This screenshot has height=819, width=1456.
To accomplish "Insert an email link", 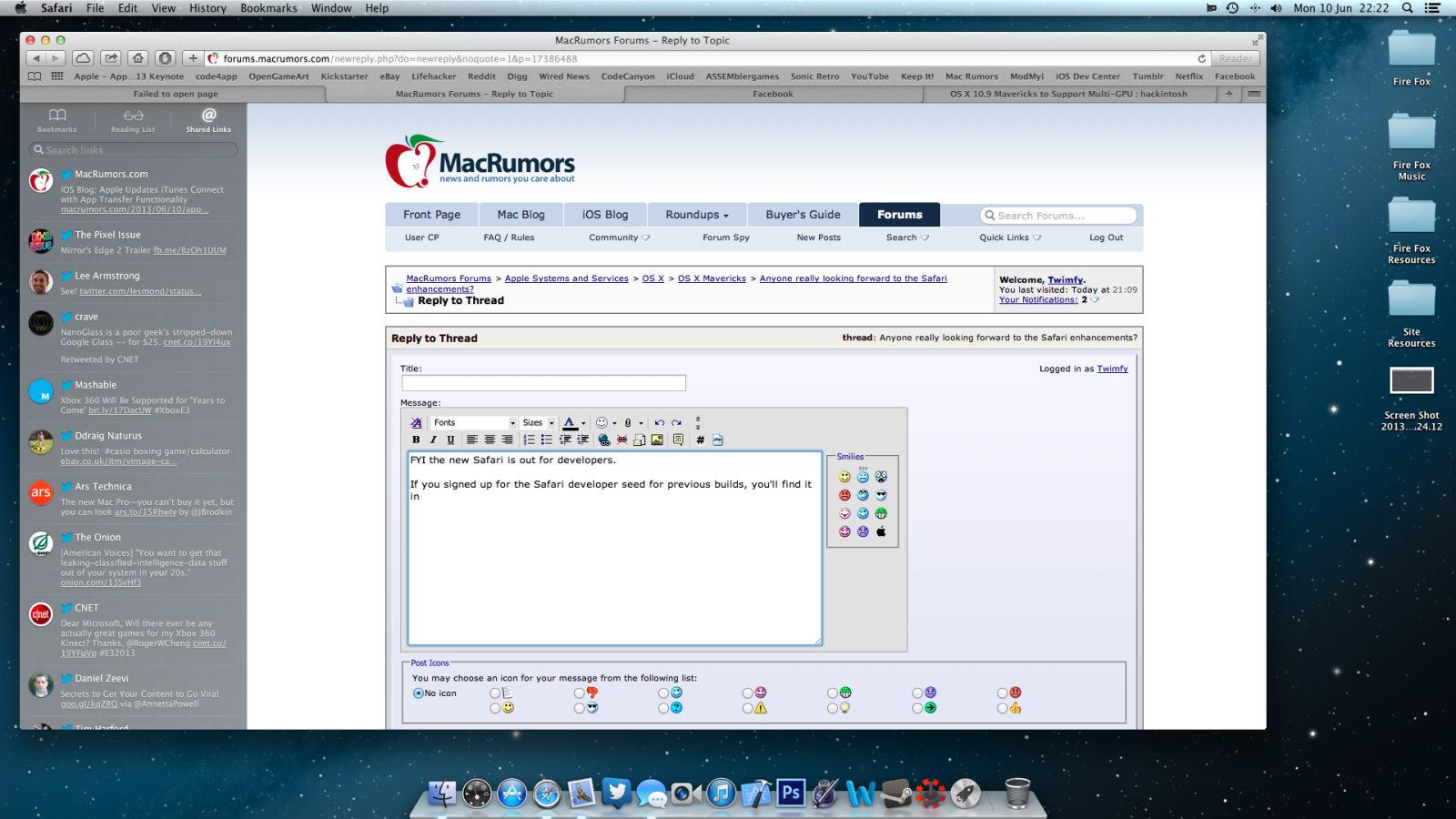I will tap(639, 440).
